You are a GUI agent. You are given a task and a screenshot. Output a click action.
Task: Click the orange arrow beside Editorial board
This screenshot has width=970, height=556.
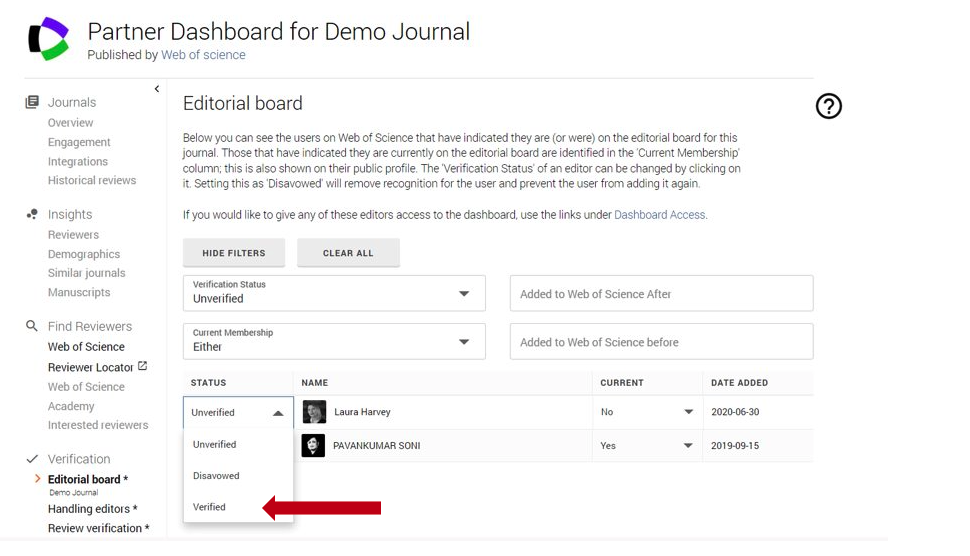coord(38,479)
